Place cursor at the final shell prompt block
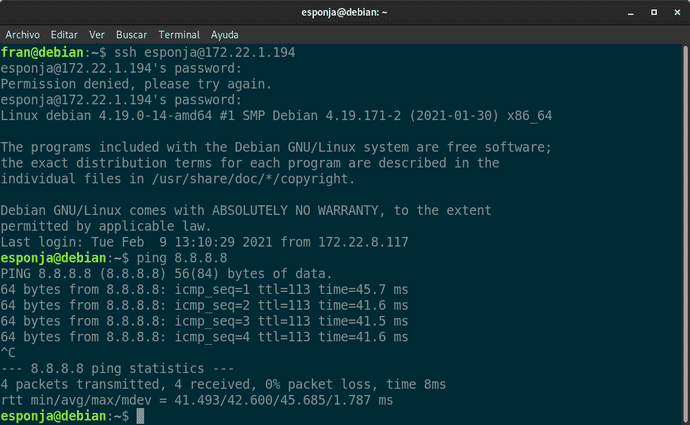Image resolution: width=690 pixels, height=425 pixels. coord(140,416)
